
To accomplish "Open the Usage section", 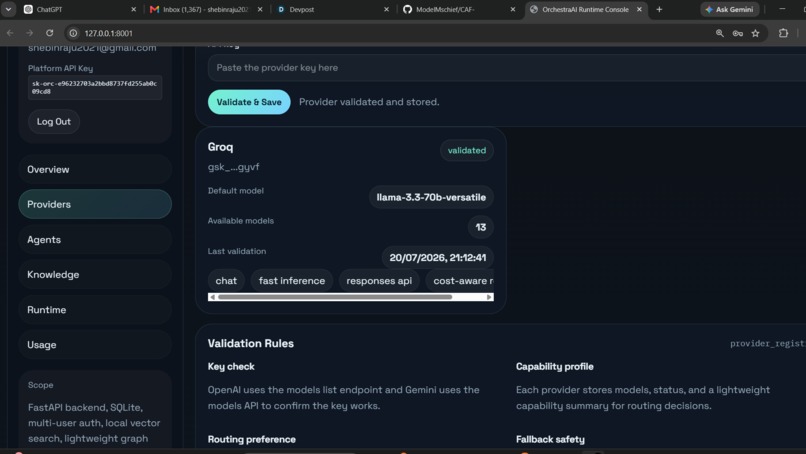I will [95, 344].
